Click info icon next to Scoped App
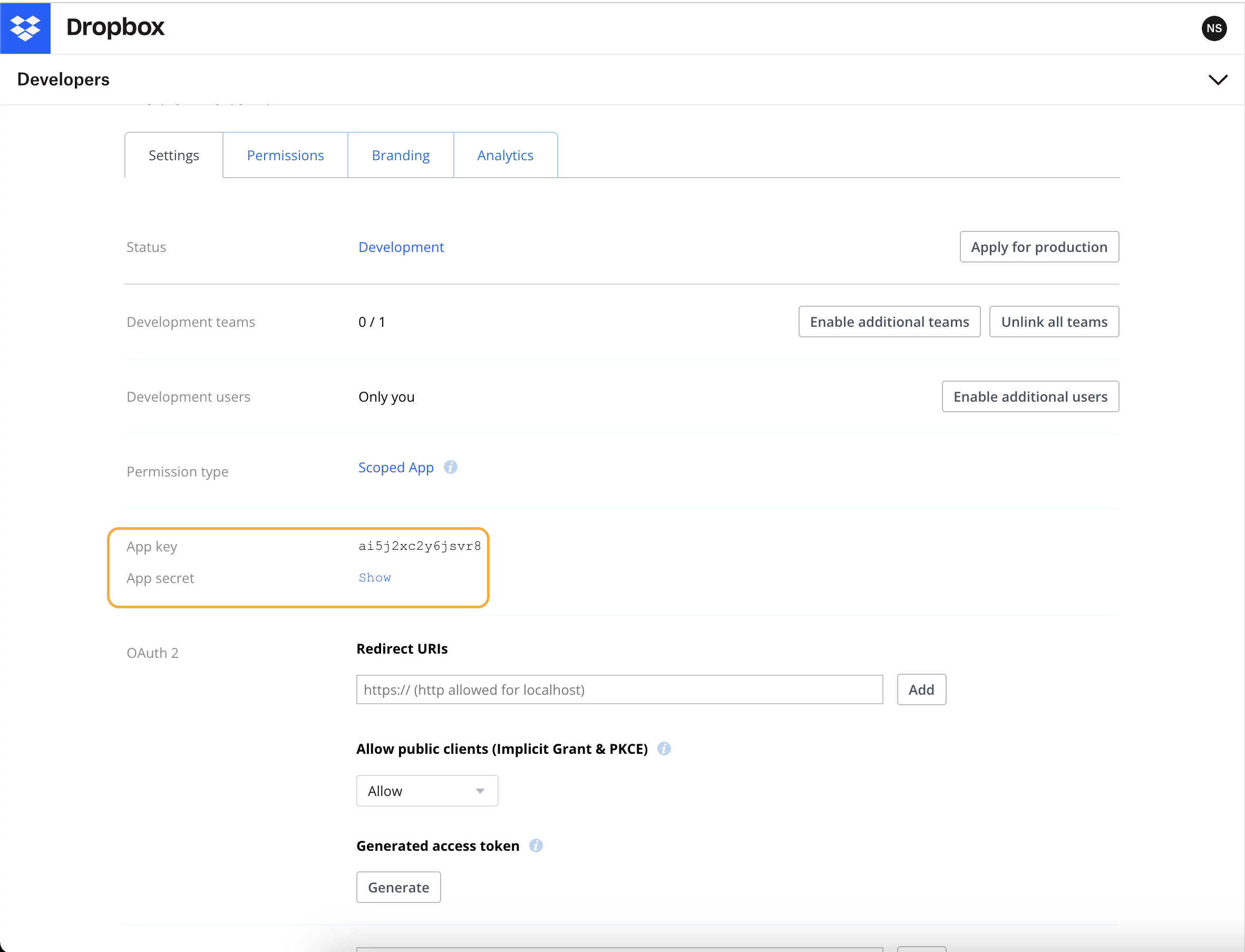The height and width of the screenshot is (952, 1245). 451,467
